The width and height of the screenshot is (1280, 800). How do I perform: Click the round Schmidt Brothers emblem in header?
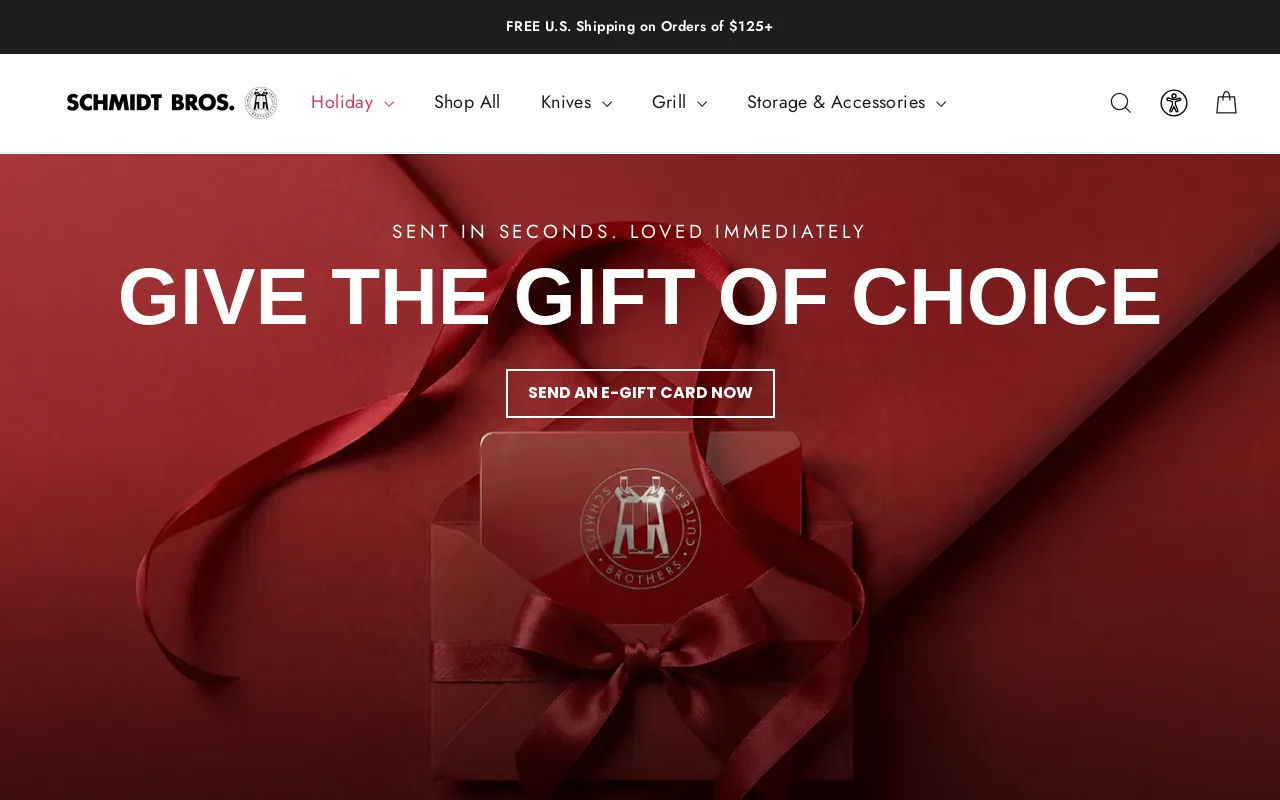[261, 103]
